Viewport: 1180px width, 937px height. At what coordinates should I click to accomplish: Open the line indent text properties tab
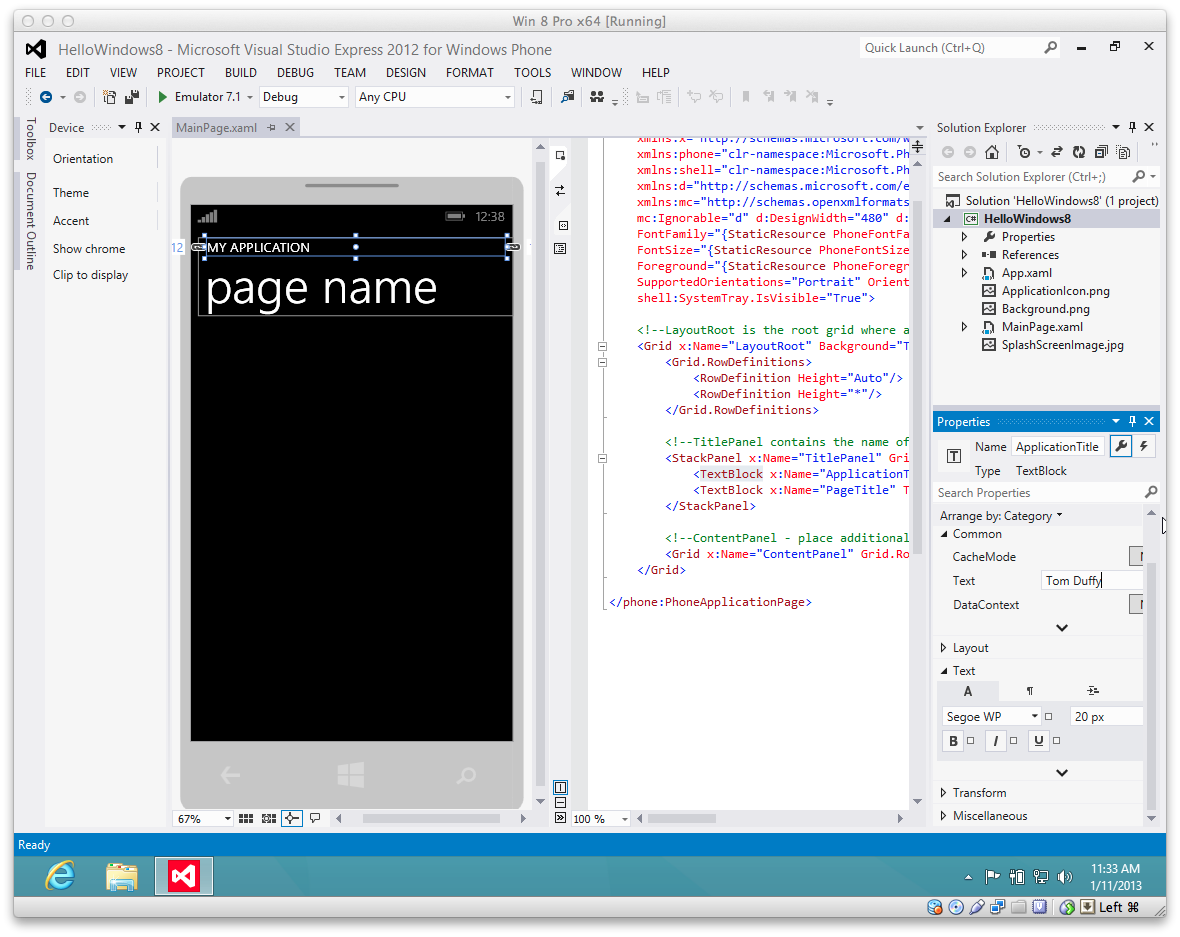click(x=1093, y=691)
